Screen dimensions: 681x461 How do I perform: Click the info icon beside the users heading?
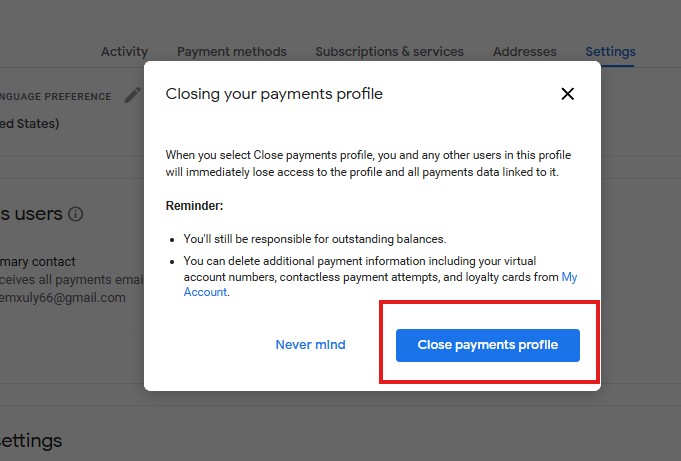(76, 214)
